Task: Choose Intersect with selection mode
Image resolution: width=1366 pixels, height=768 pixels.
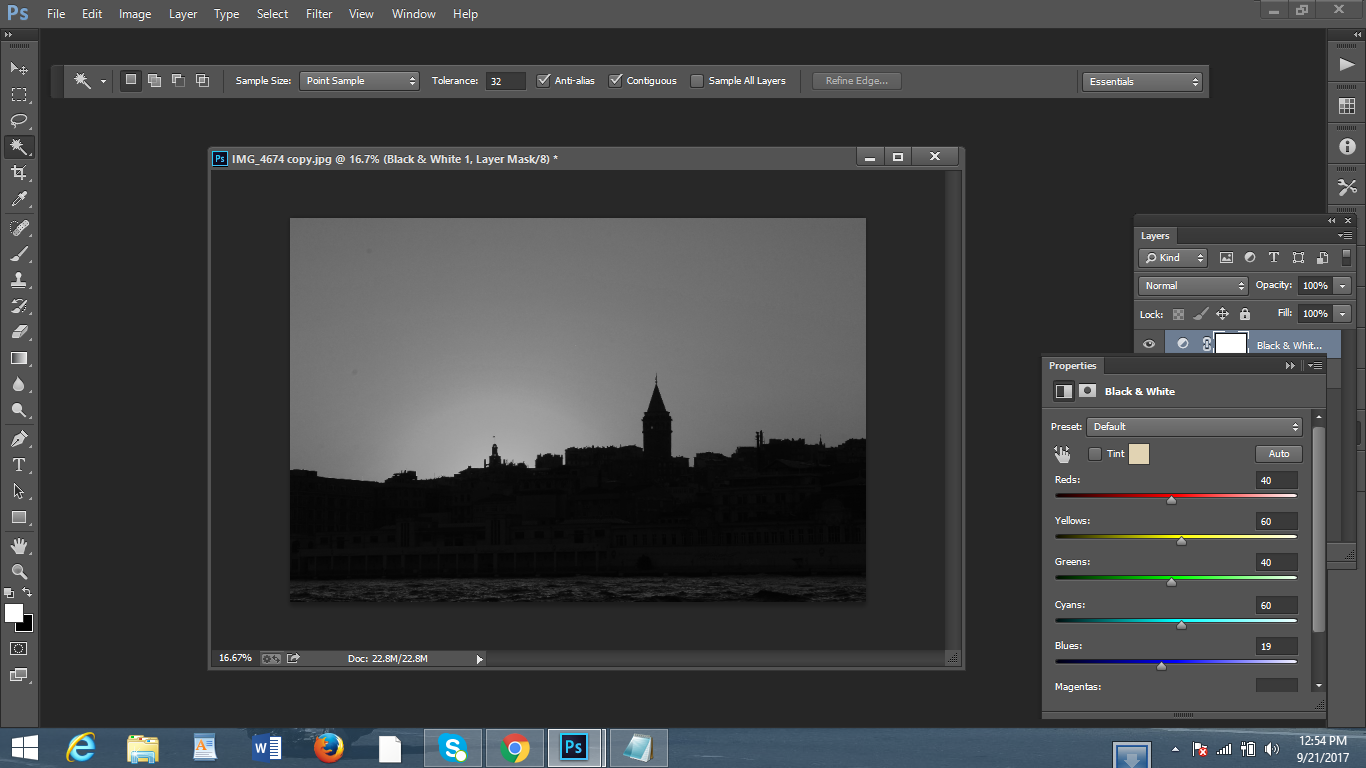Action: coord(202,81)
